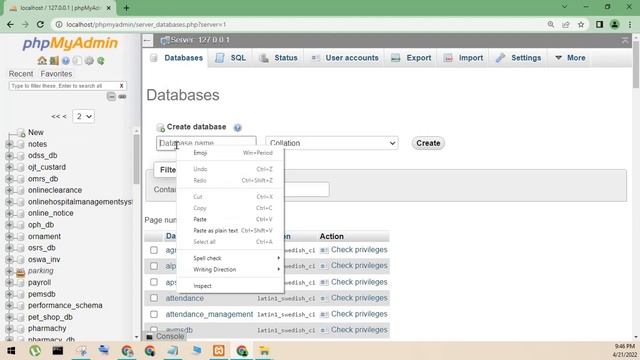This screenshot has height=360, width=640.
Task: Open the attendance database link
Action: [x=184, y=298]
